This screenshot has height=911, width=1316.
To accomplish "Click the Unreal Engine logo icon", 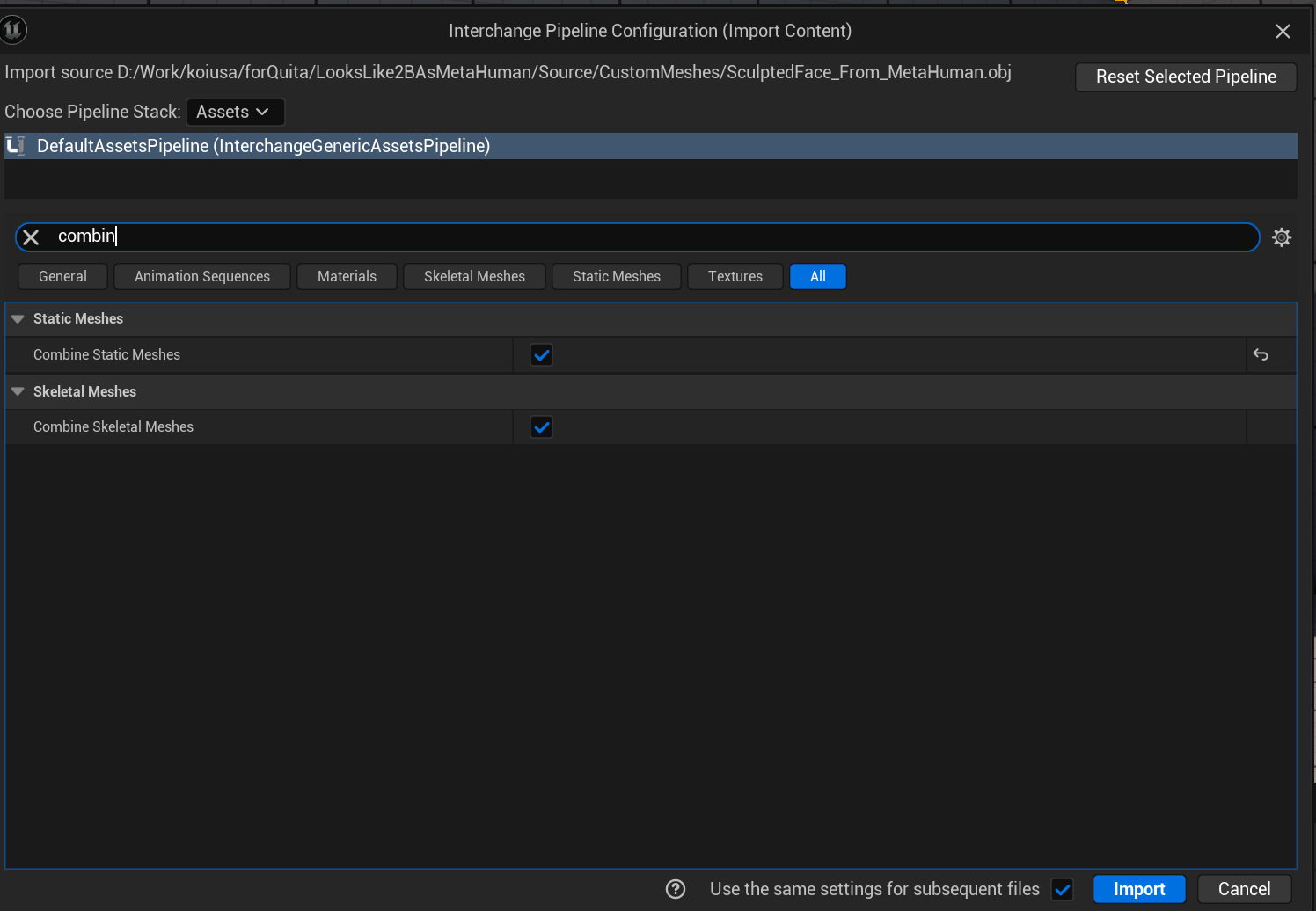I will coord(14,30).
